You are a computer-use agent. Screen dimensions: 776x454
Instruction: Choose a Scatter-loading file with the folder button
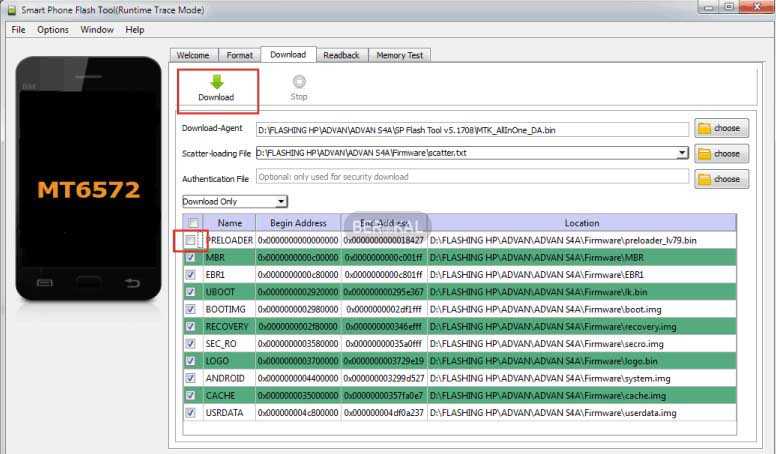721,153
